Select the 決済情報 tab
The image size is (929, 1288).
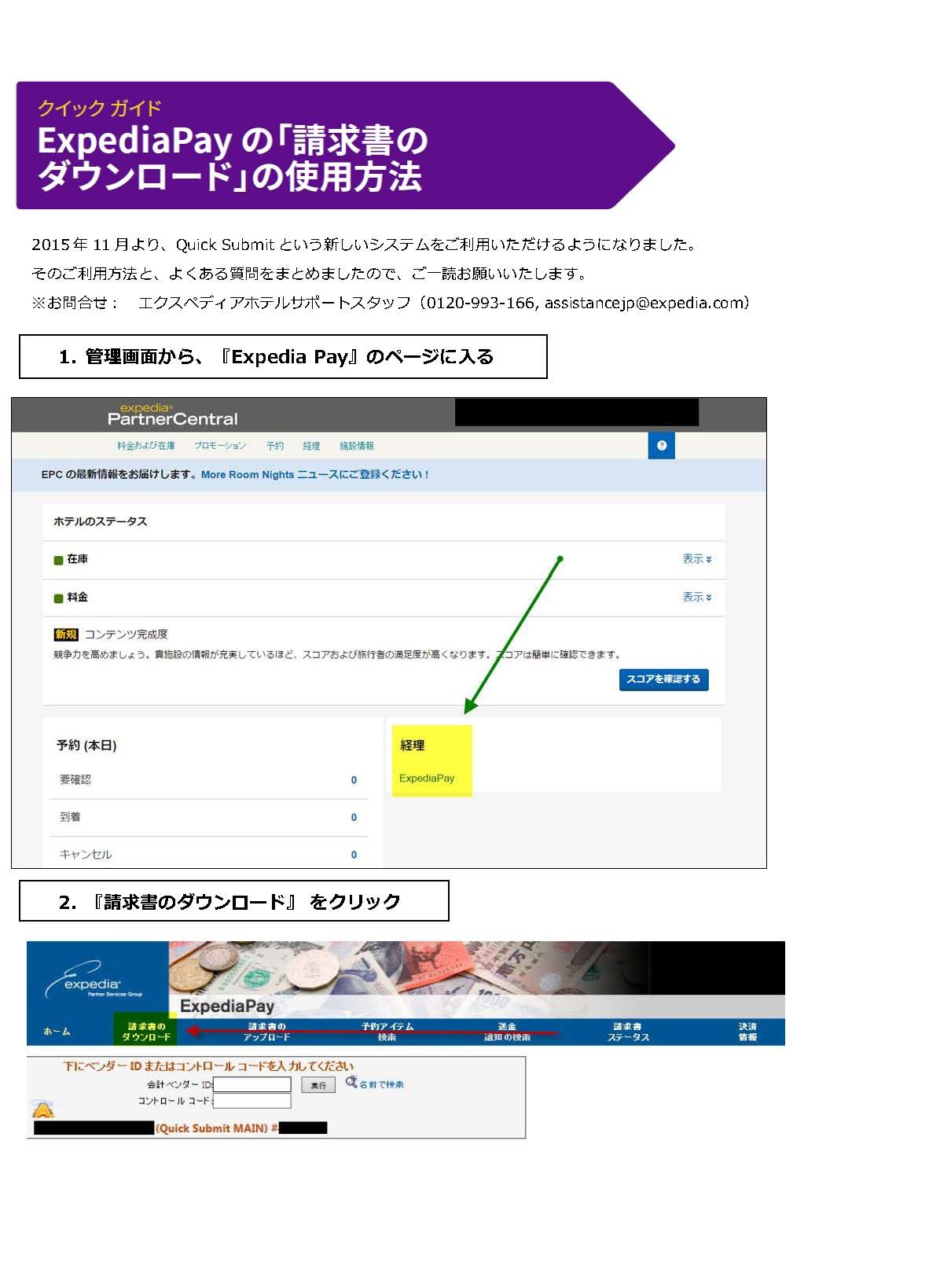pyautogui.click(x=747, y=1032)
